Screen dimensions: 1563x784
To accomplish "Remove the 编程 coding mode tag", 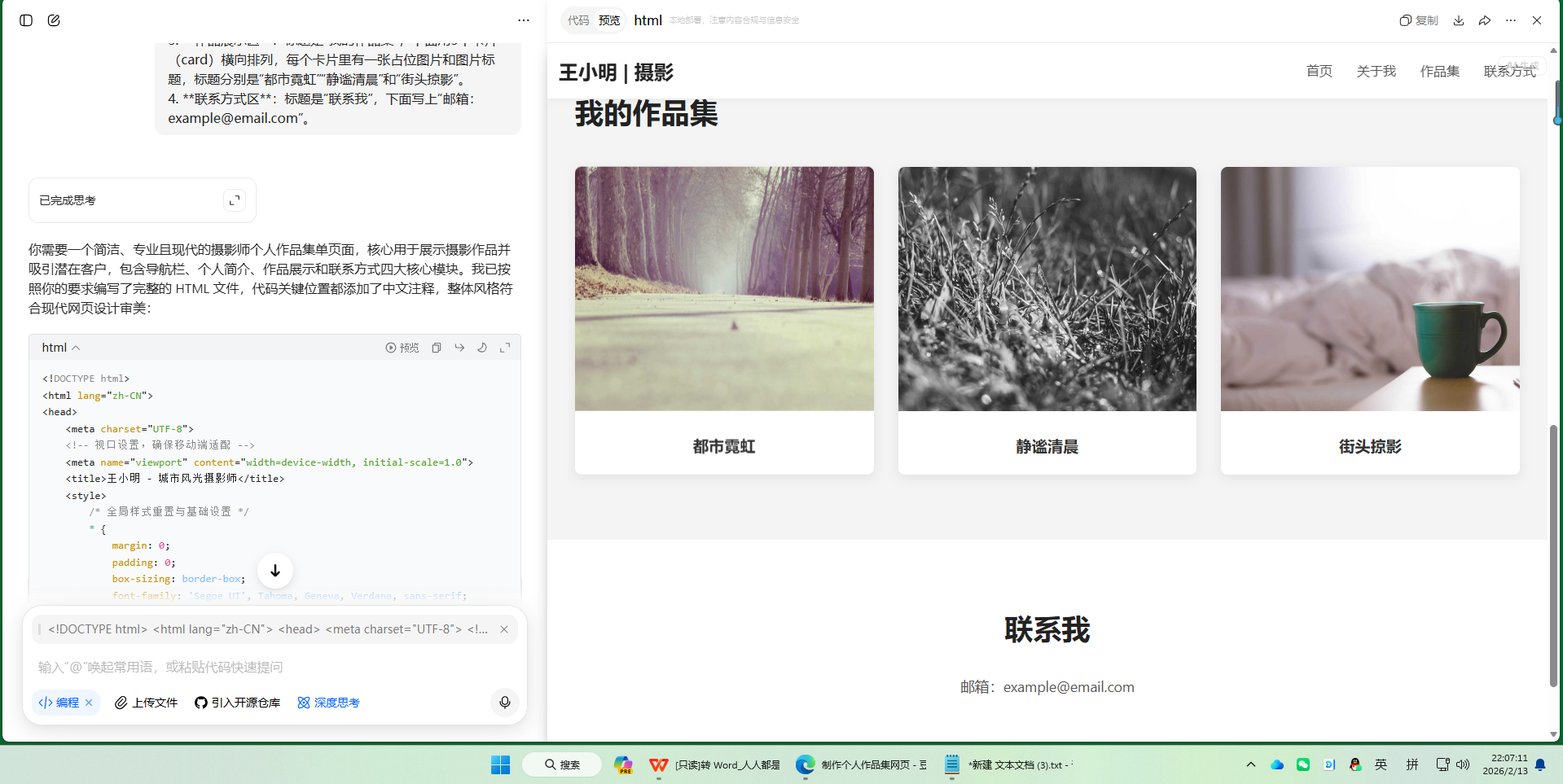I will point(89,702).
